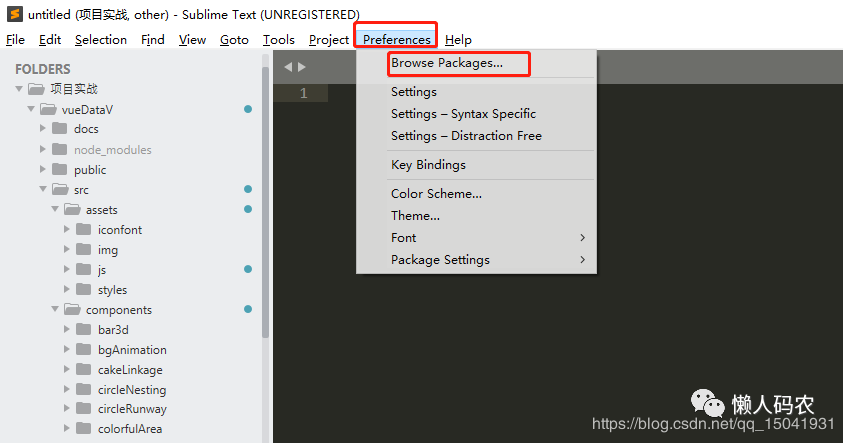Open the View menu

pyautogui.click(x=192, y=40)
